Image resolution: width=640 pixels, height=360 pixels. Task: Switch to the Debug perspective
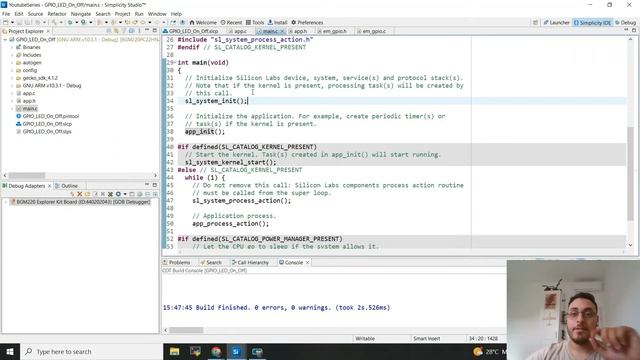pos(625,22)
